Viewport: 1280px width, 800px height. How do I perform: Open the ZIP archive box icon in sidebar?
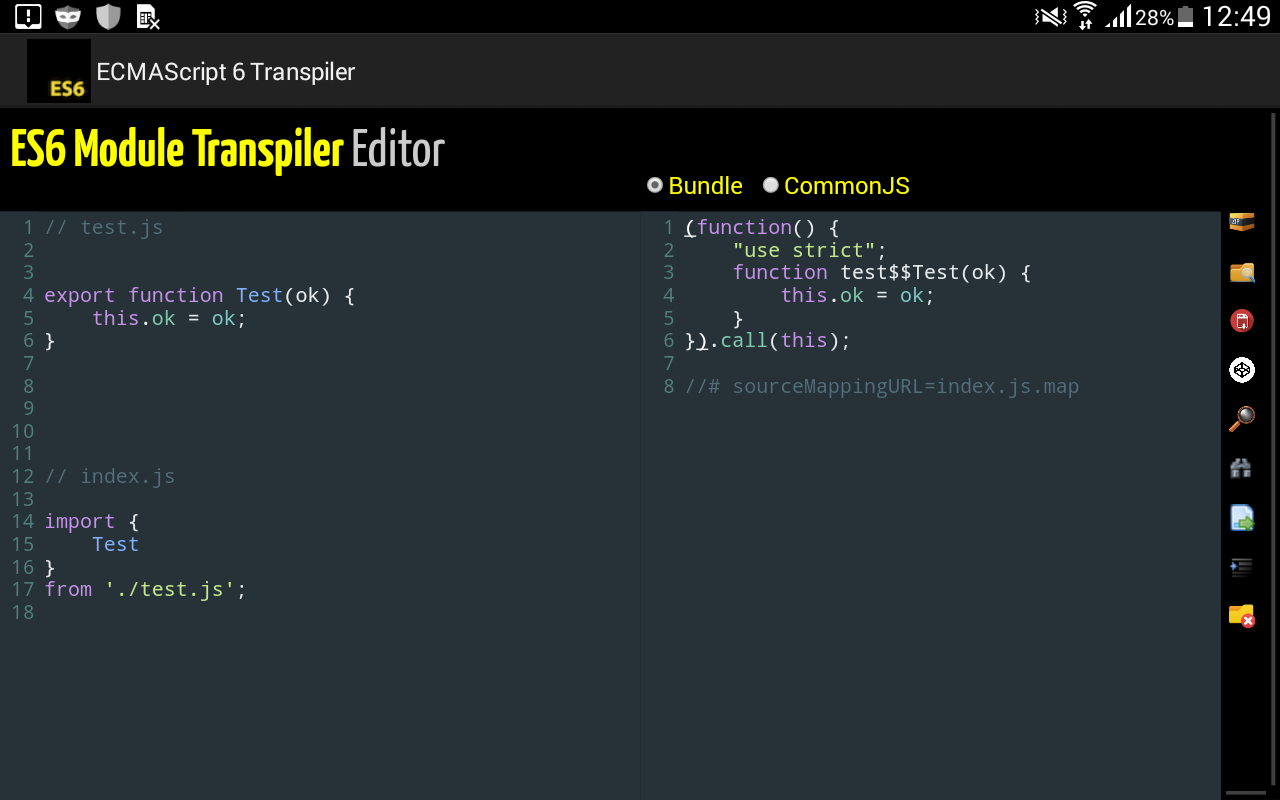tap(1242, 223)
